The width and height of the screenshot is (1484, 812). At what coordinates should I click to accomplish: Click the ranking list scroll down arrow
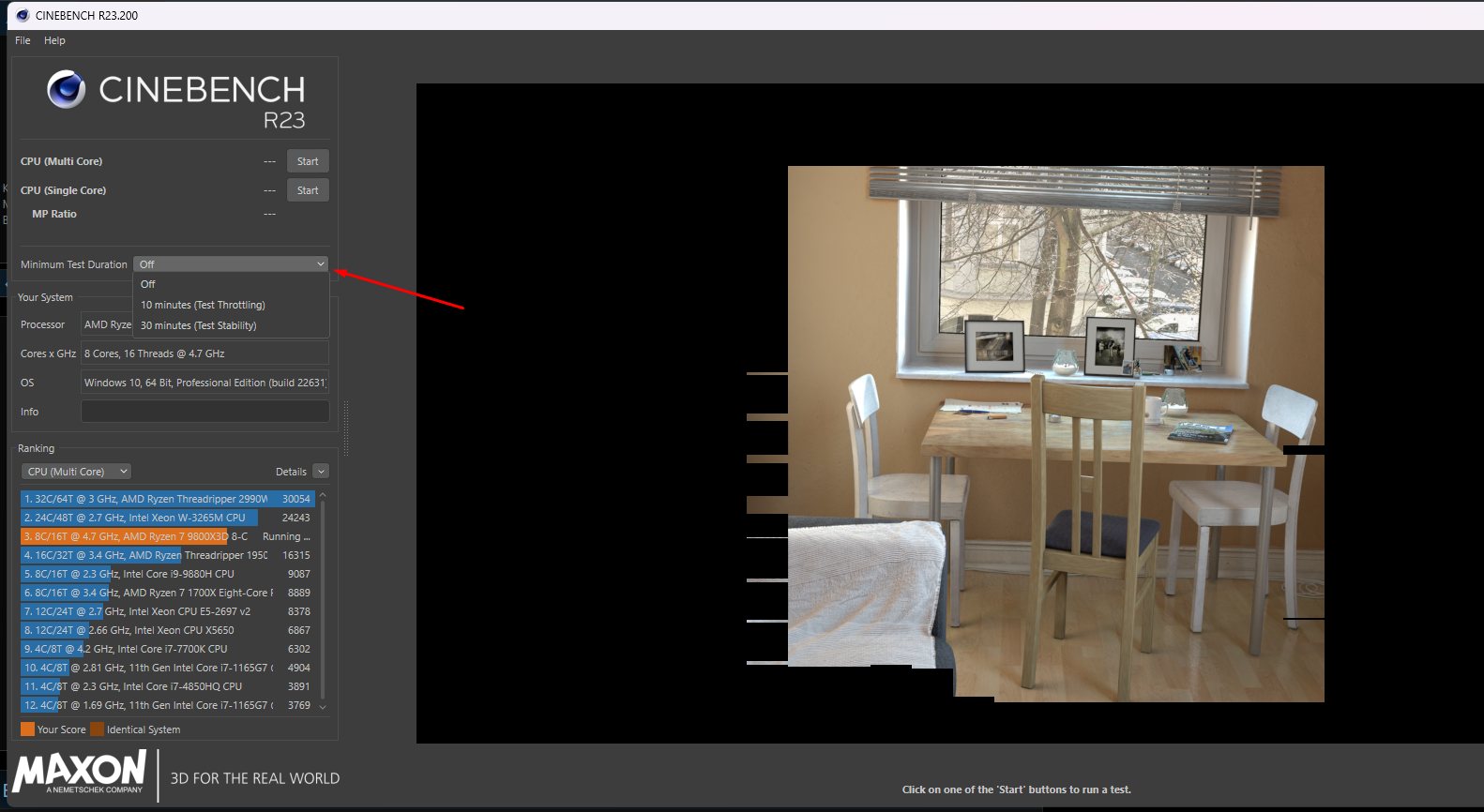click(323, 707)
